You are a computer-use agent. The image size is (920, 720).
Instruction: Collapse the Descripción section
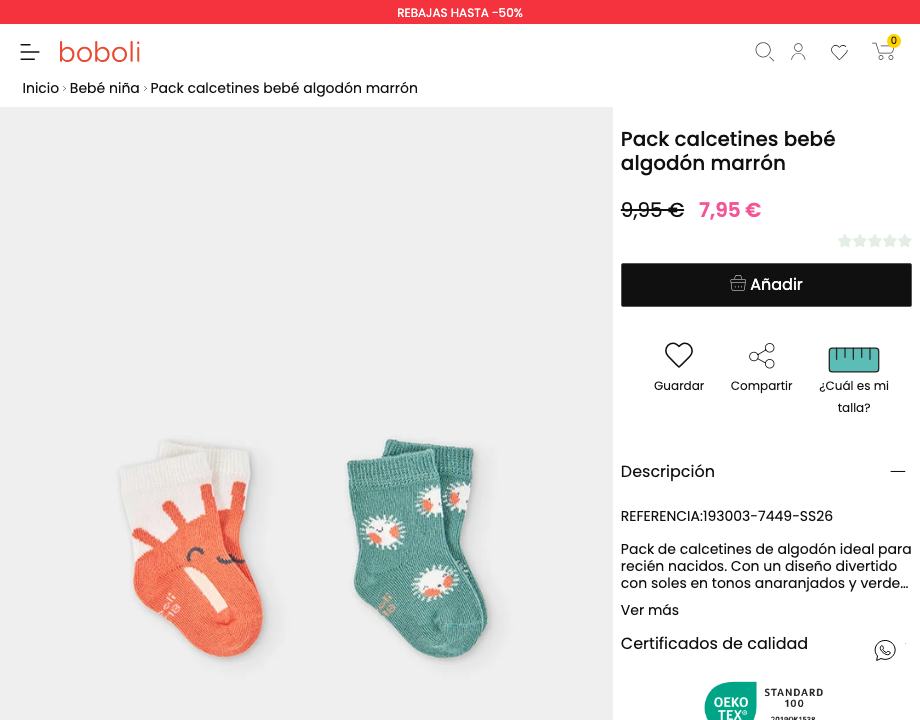click(898, 471)
